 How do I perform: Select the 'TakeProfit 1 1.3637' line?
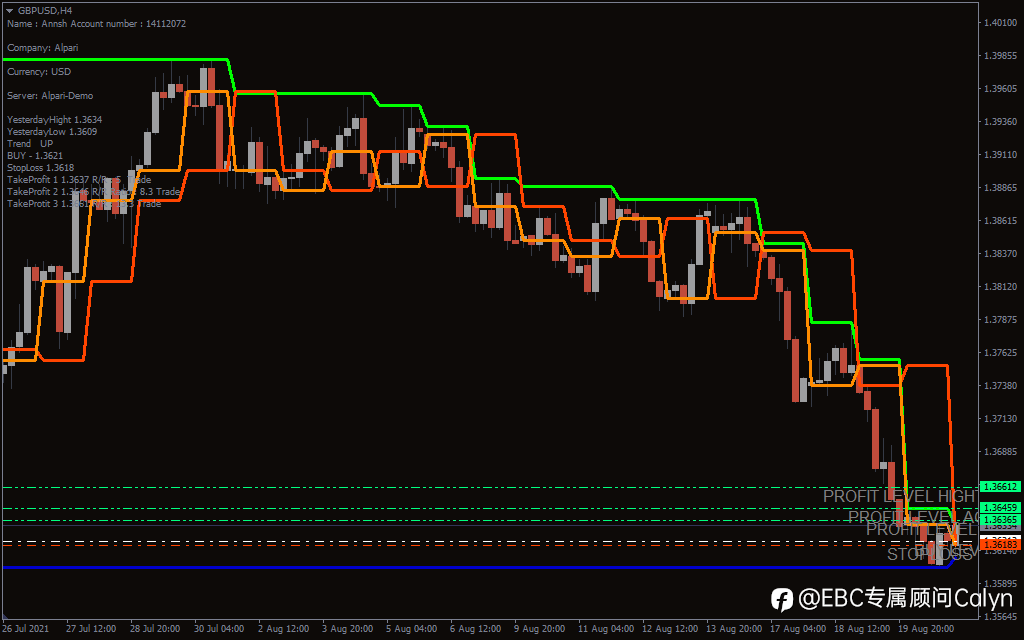[78, 180]
